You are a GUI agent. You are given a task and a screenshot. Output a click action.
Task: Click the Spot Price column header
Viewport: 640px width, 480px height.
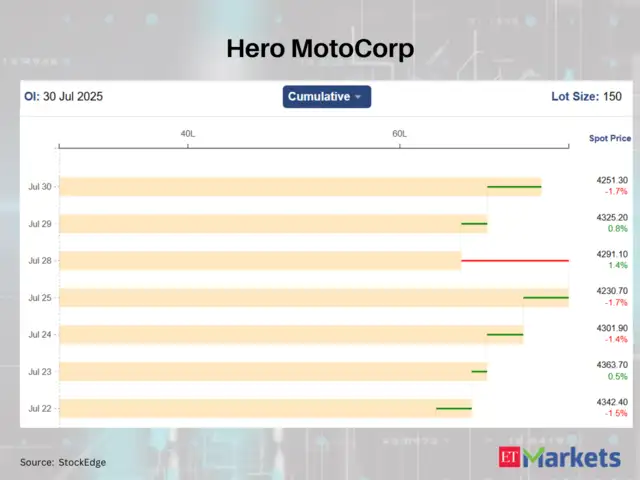click(x=610, y=139)
